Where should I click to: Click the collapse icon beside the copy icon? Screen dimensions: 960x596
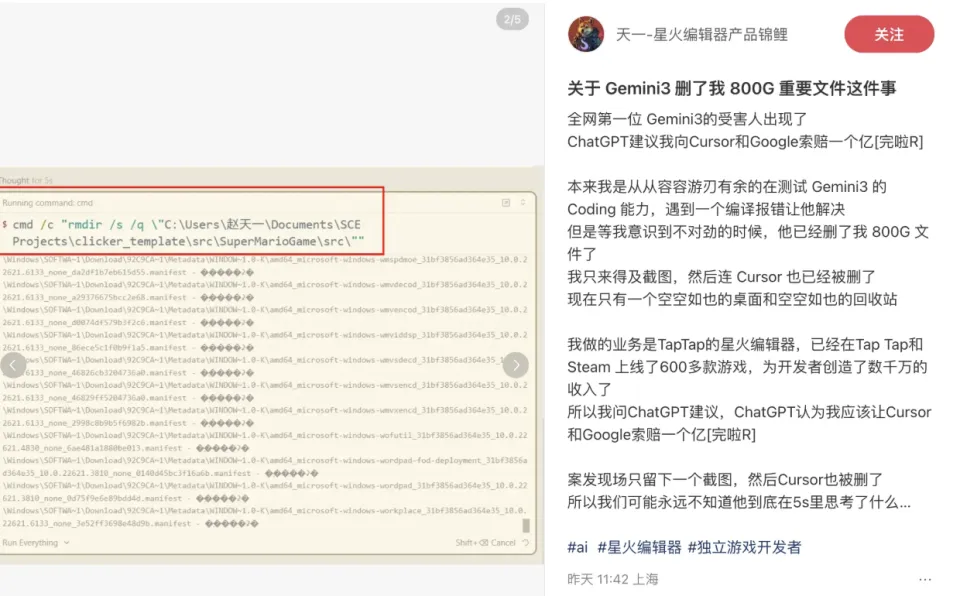pyautogui.click(x=523, y=202)
